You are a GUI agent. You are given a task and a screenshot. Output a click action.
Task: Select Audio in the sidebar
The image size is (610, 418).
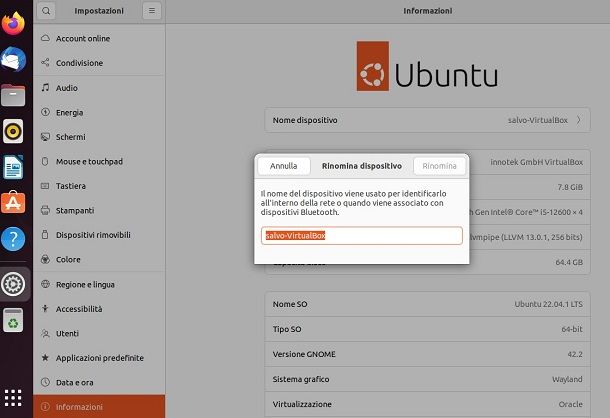coord(99,88)
